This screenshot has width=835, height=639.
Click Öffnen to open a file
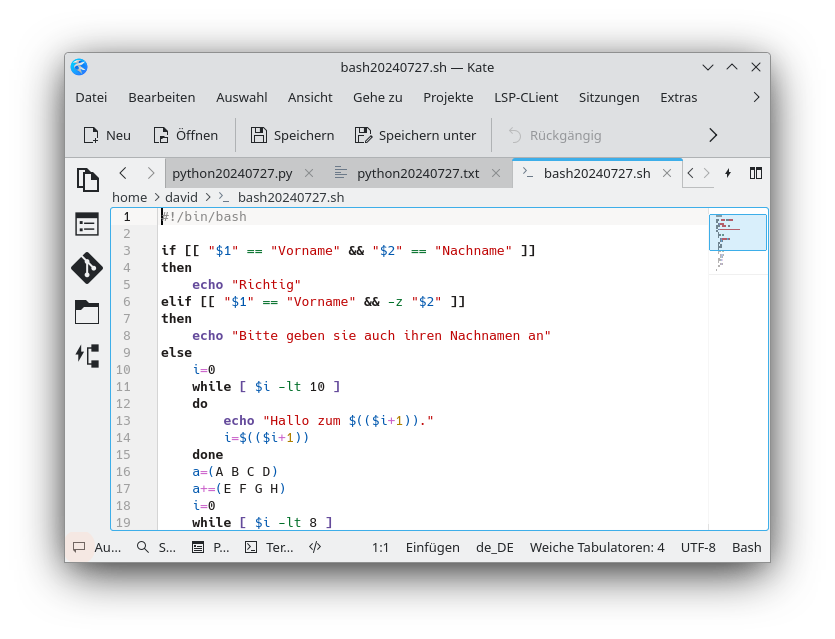(x=185, y=135)
